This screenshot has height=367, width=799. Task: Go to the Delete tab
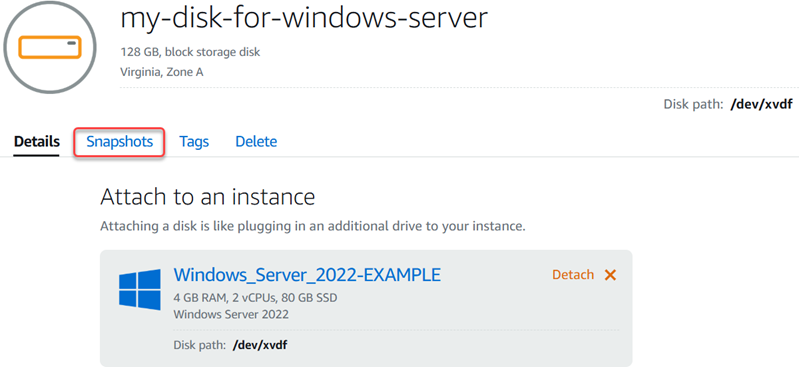coord(256,142)
